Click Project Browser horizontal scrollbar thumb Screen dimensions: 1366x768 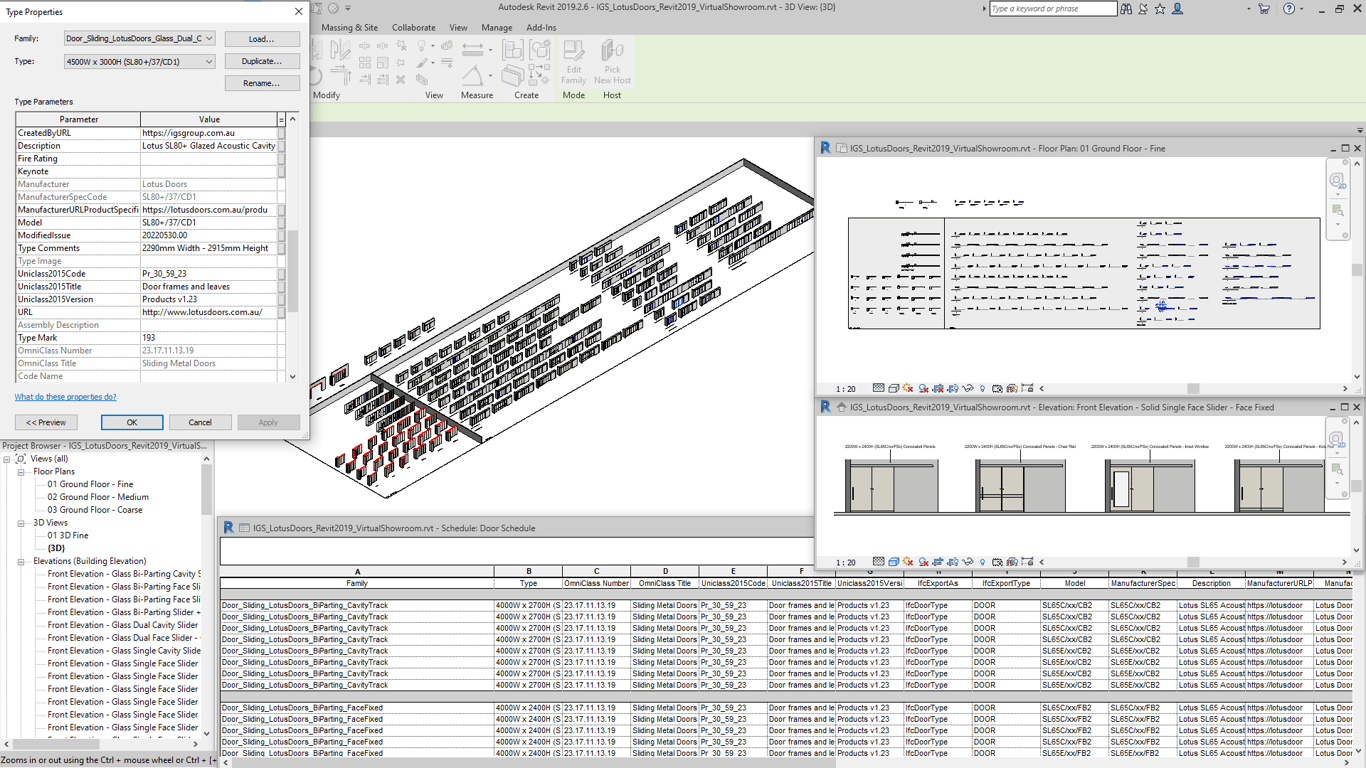click(57, 744)
